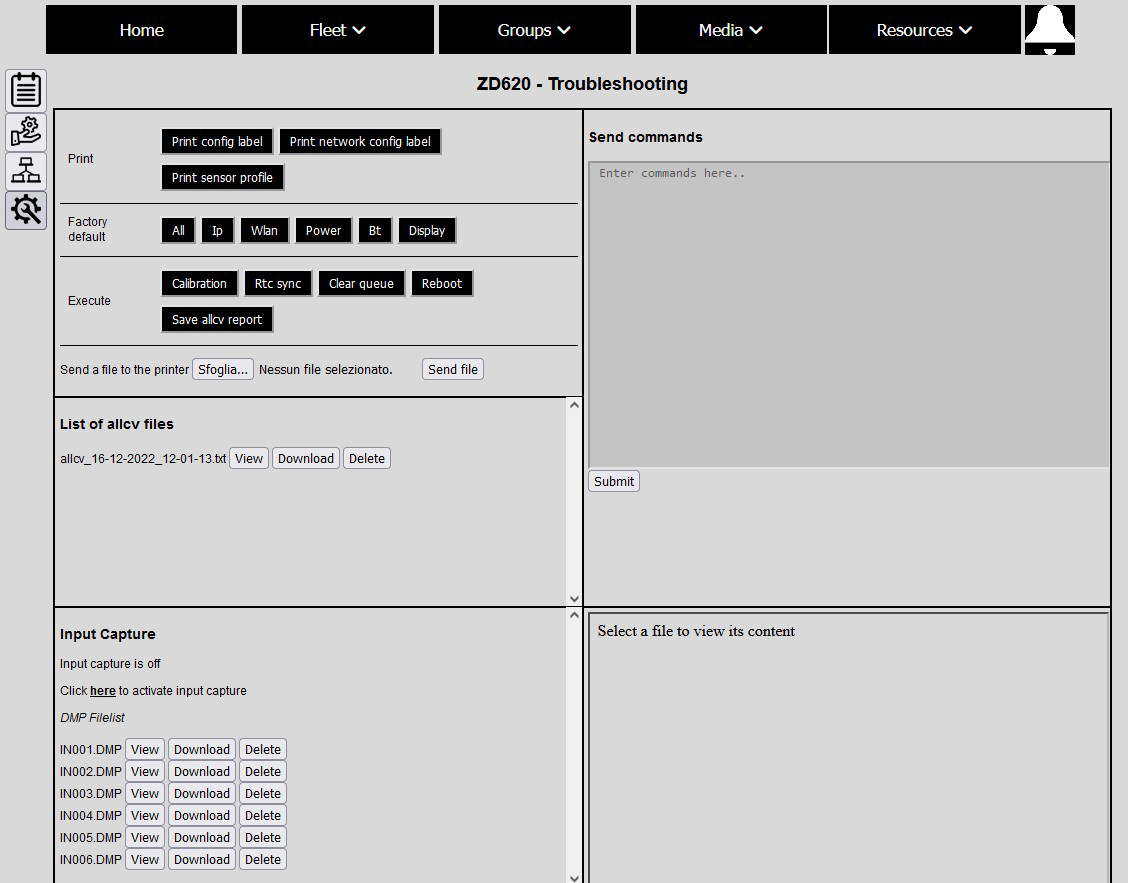Factory default the Display settings
The image size is (1128, 883).
(427, 231)
